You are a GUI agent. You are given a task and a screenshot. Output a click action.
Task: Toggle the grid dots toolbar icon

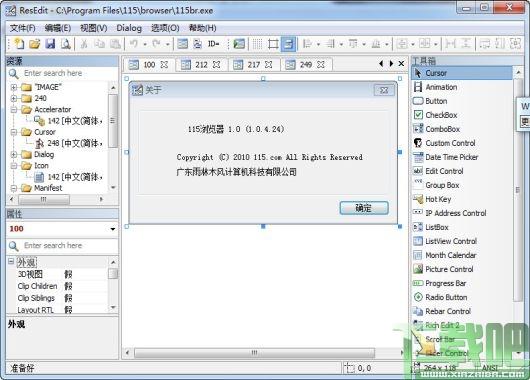click(x=257, y=44)
